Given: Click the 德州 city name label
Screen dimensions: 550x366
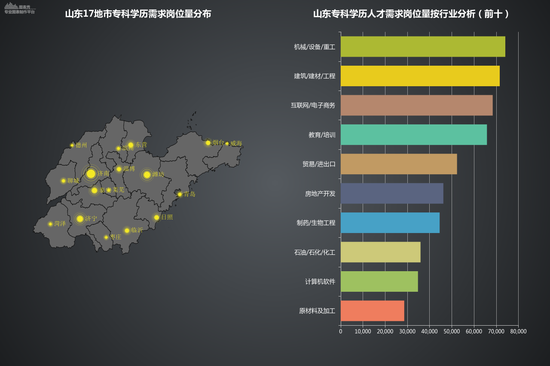Looking at the screenshot, I should click(81, 145).
